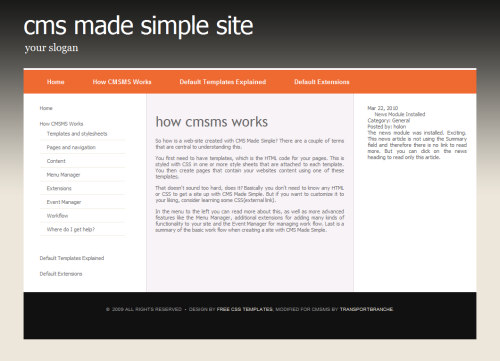Viewport: 500px width, 361px height.
Task: Open the Content sidebar item
Action: click(56, 161)
